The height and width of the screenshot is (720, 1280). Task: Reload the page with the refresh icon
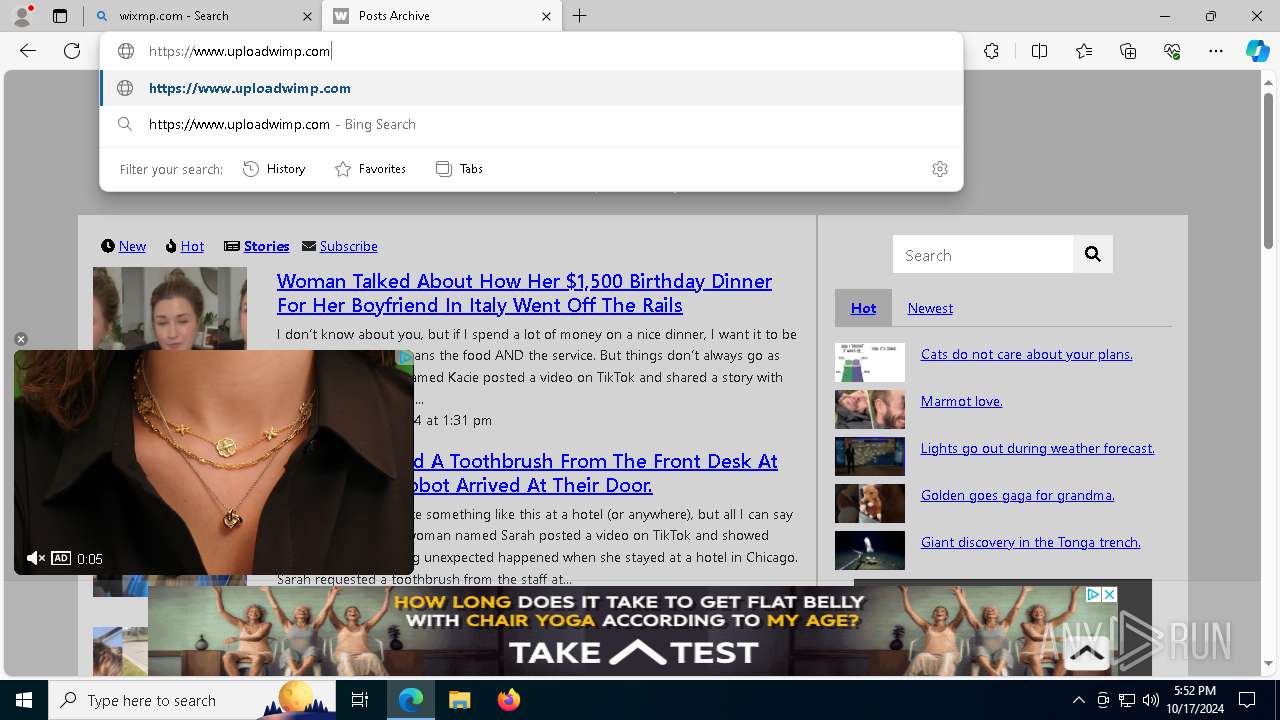point(72,51)
